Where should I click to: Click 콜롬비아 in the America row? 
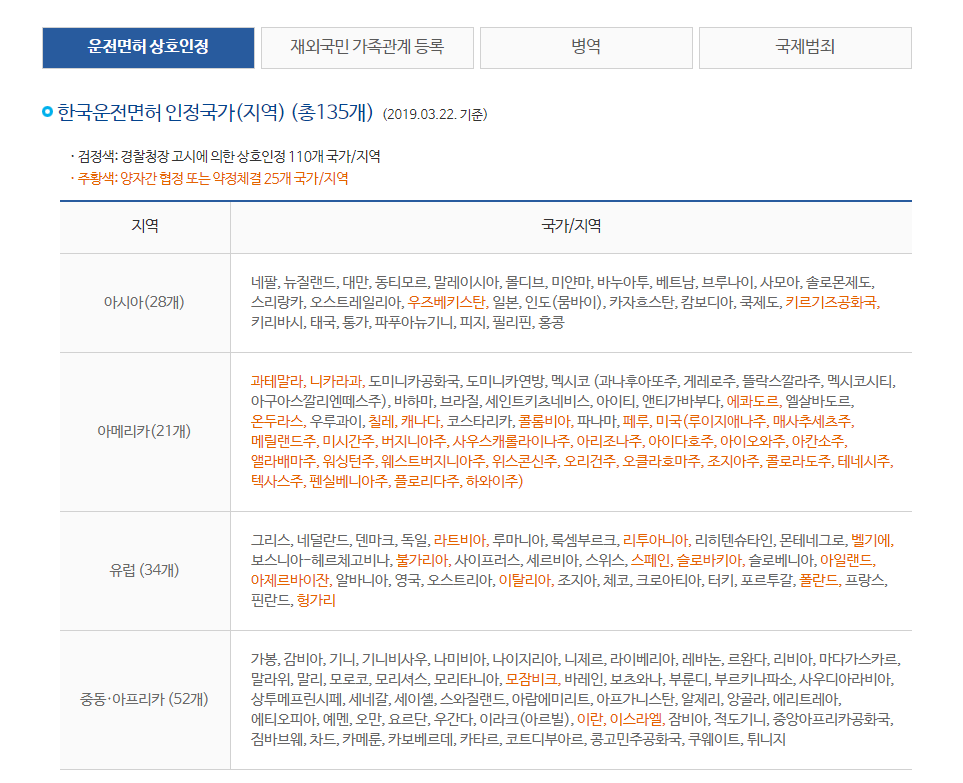click(x=545, y=421)
